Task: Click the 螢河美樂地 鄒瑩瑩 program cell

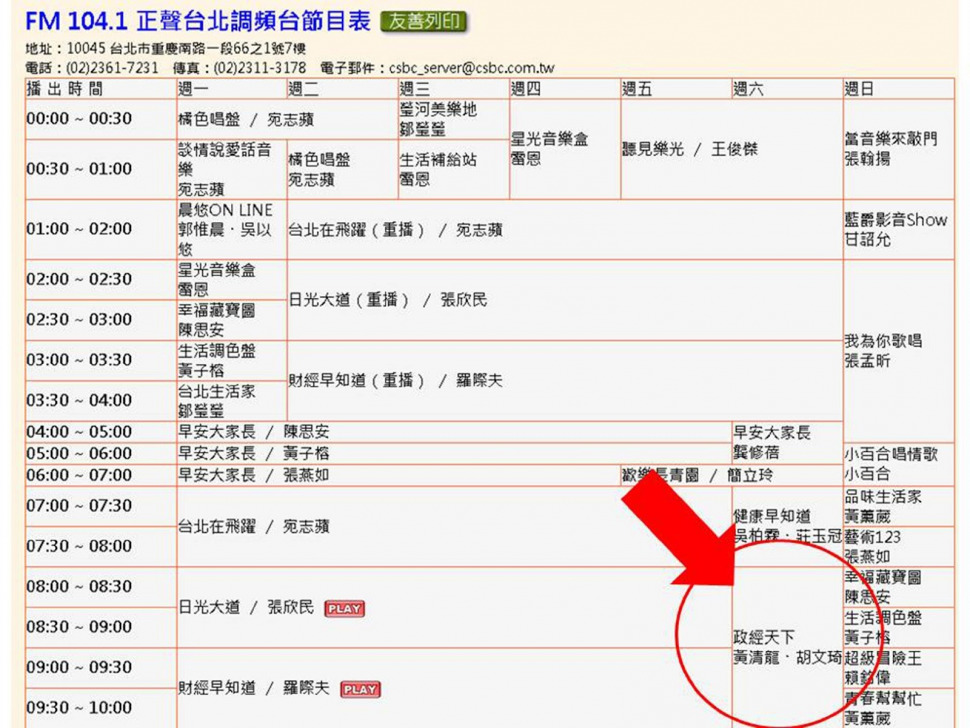Action: point(453,119)
